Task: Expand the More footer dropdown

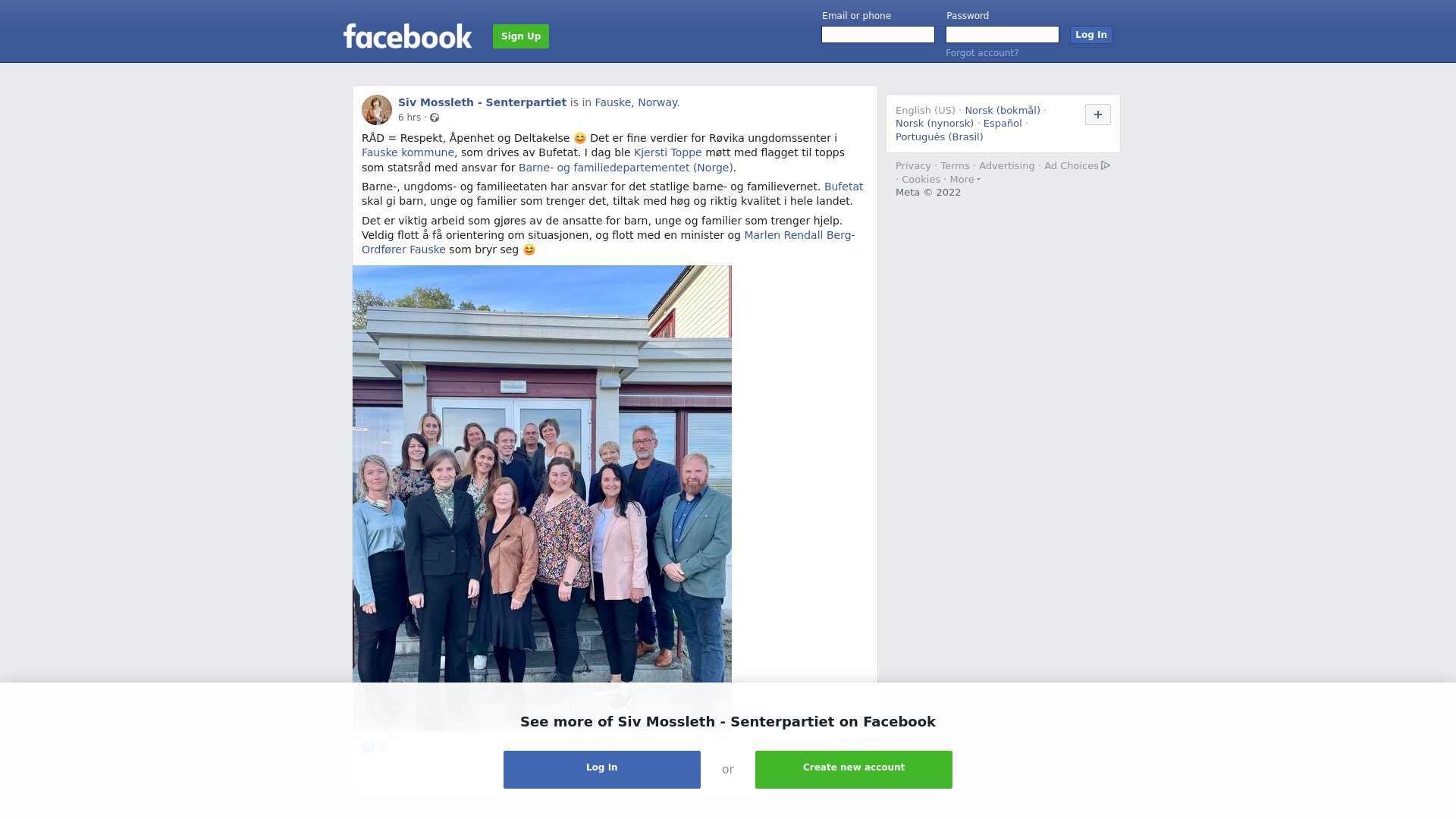Action: 965,180
